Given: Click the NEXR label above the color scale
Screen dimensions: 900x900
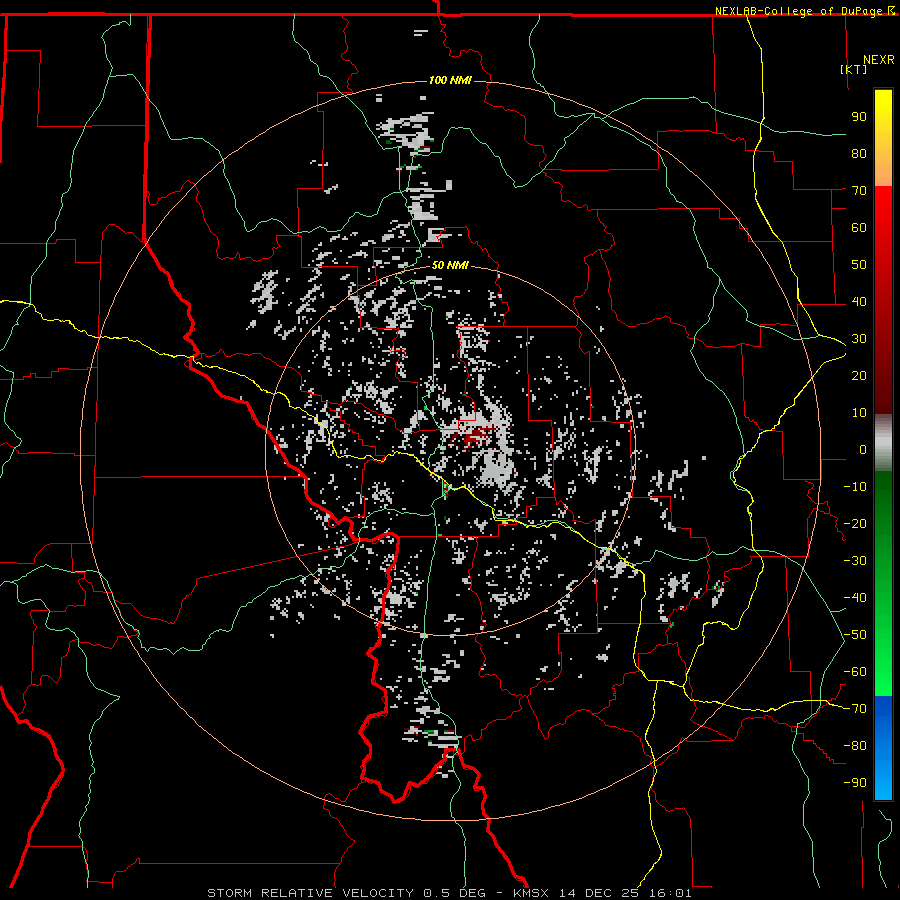Looking at the screenshot, I should [x=879, y=60].
